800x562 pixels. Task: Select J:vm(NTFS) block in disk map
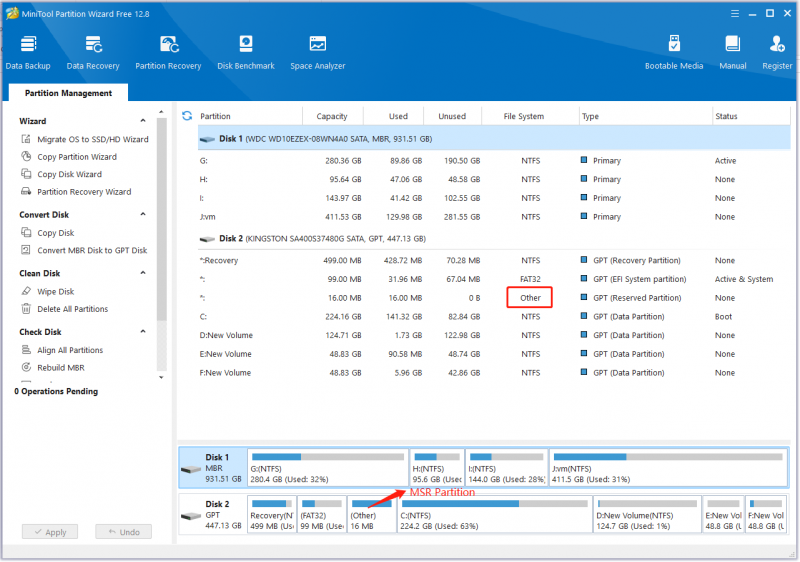click(668, 468)
